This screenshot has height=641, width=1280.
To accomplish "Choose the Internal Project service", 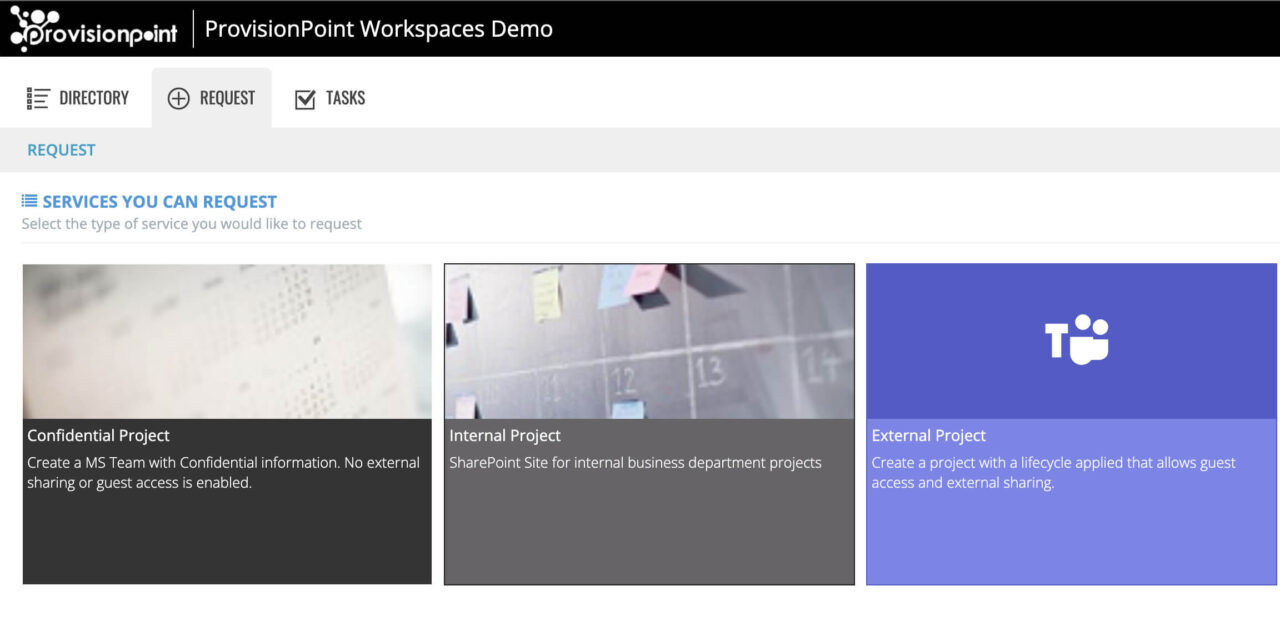I will (x=650, y=423).
